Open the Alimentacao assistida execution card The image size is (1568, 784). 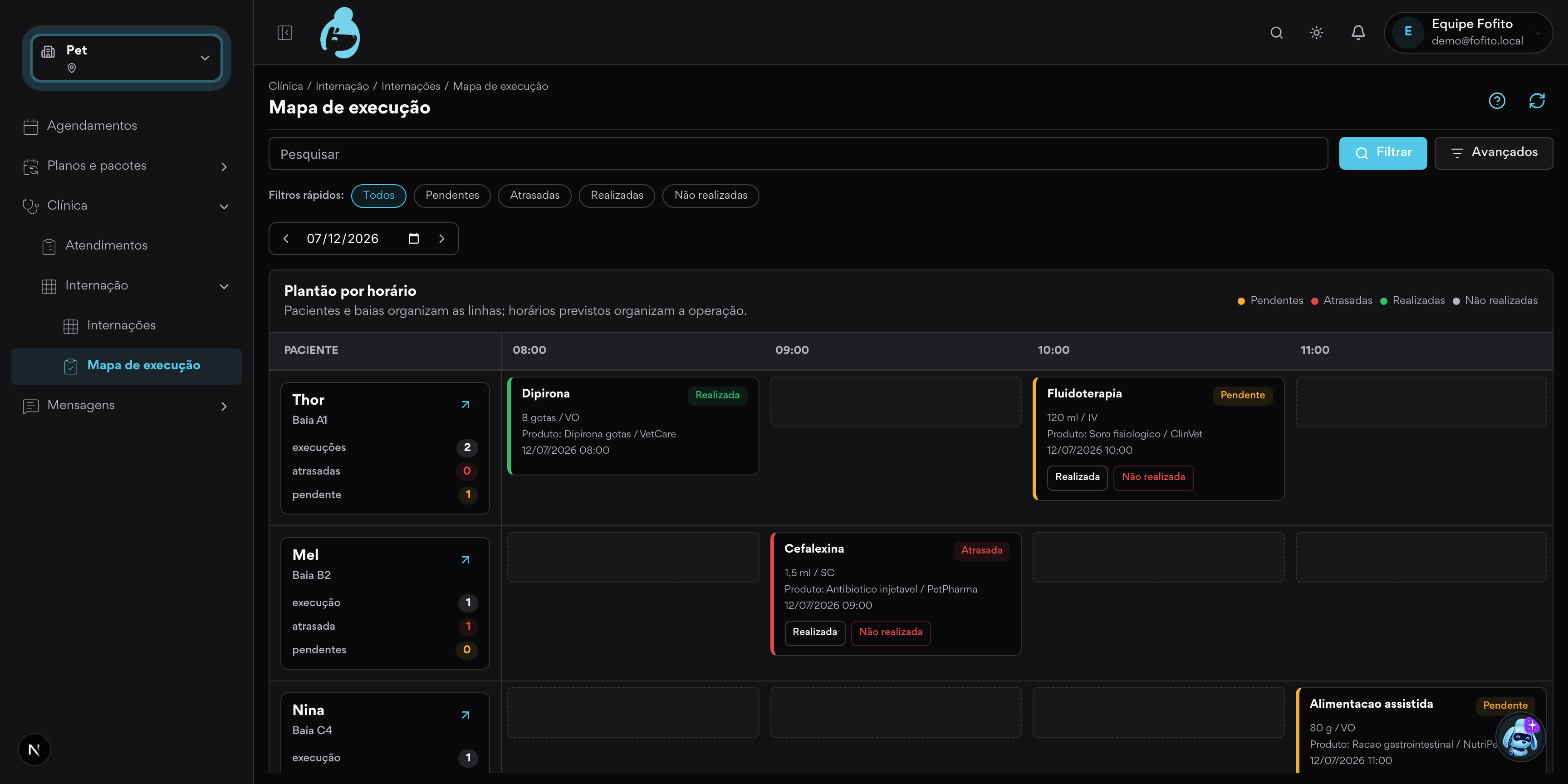[x=1421, y=730]
